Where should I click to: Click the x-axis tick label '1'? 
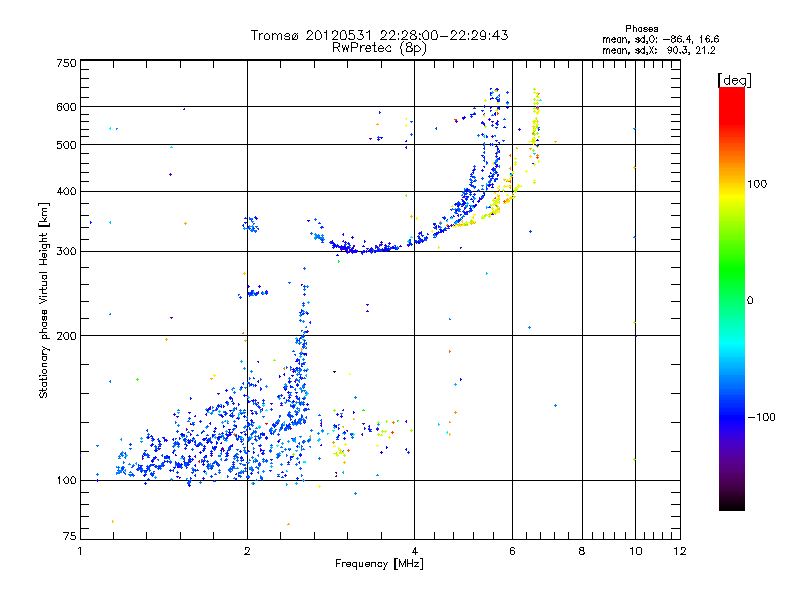pyautogui.click(x=80, y=551)
